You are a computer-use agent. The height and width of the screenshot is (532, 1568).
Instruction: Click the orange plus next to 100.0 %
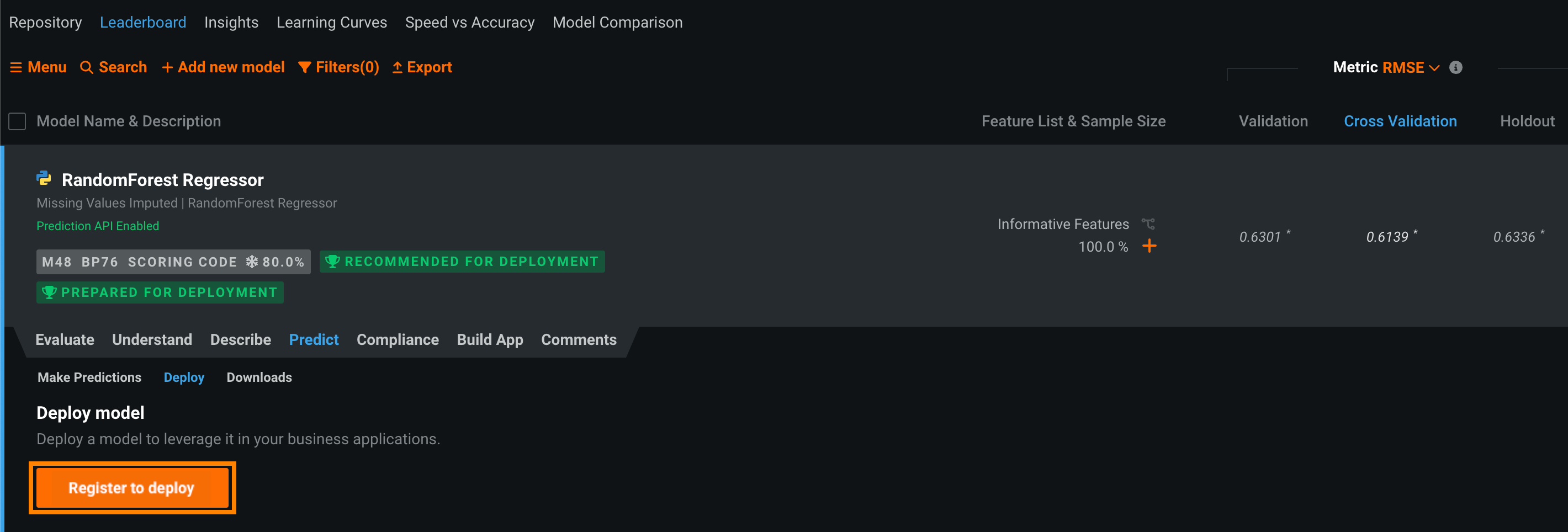pos(1148,246)
